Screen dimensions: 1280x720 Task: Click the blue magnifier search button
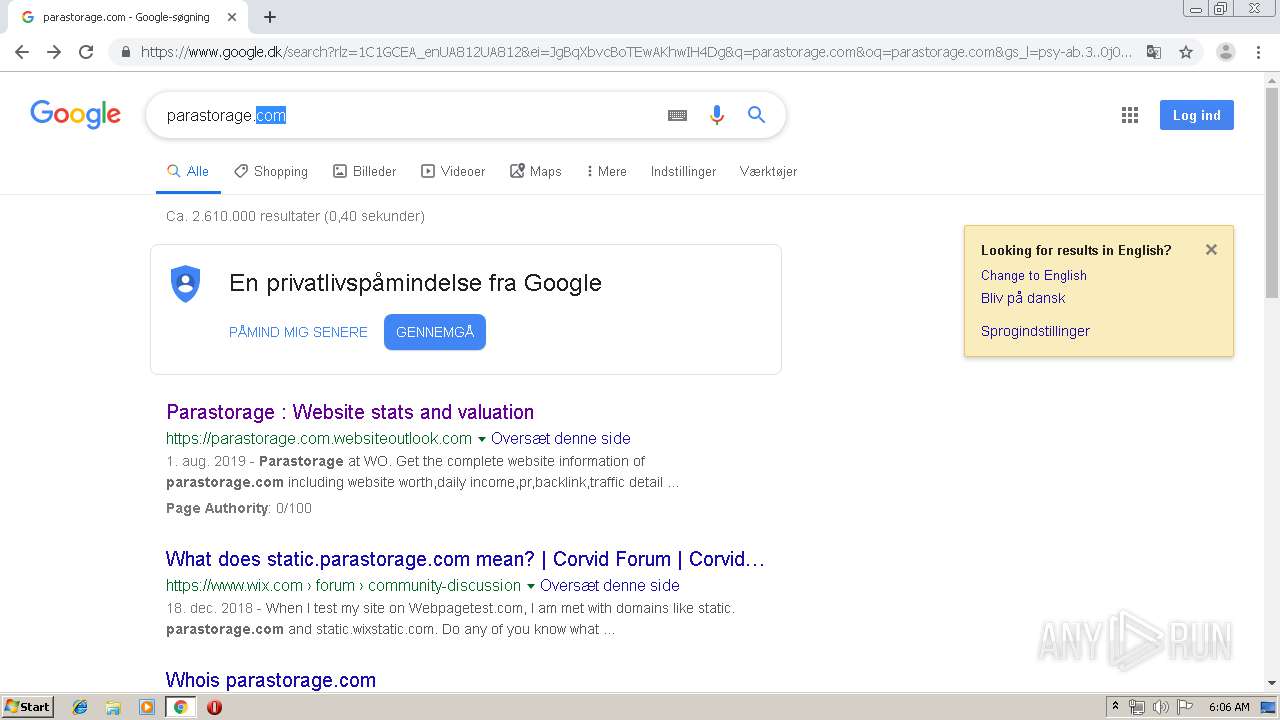tap(757, 115)
